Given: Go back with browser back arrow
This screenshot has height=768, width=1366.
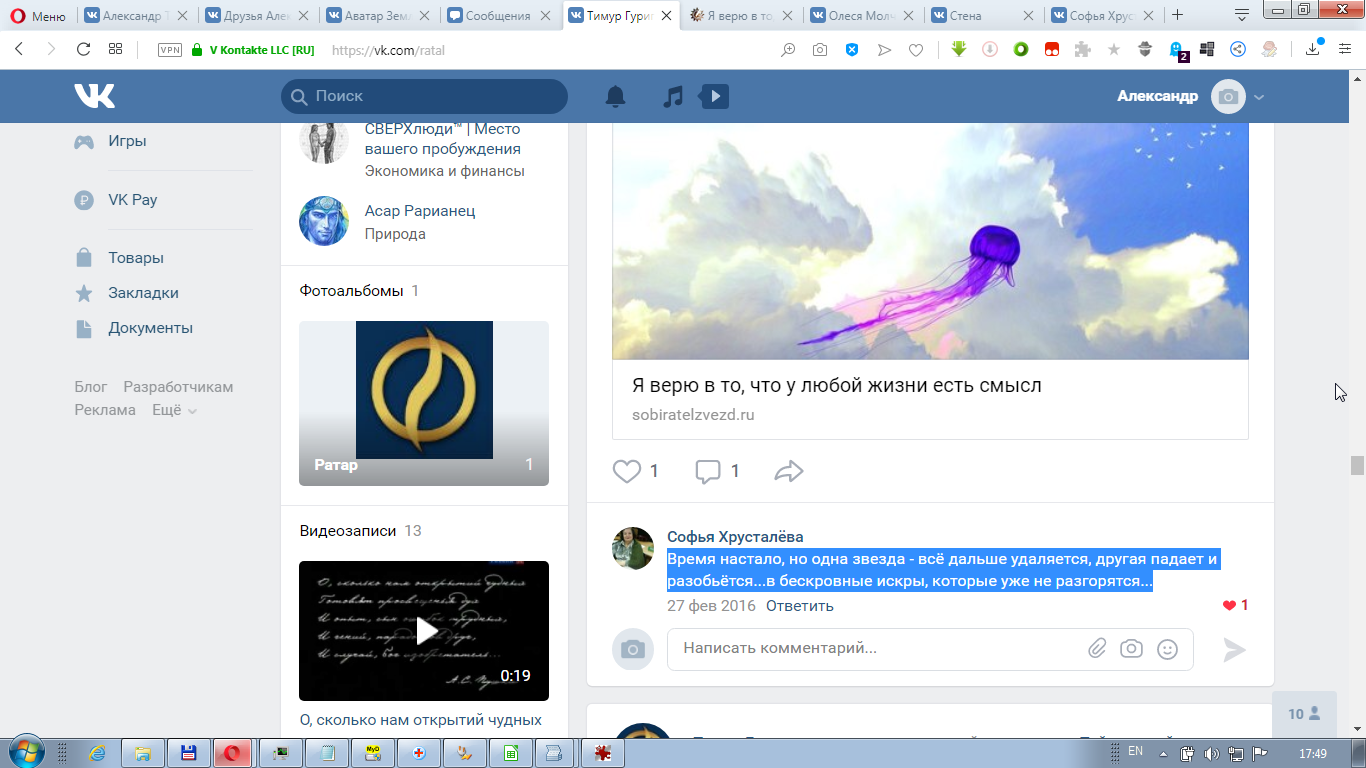Looking at the screenshot, I should click(x=20, y=49).
